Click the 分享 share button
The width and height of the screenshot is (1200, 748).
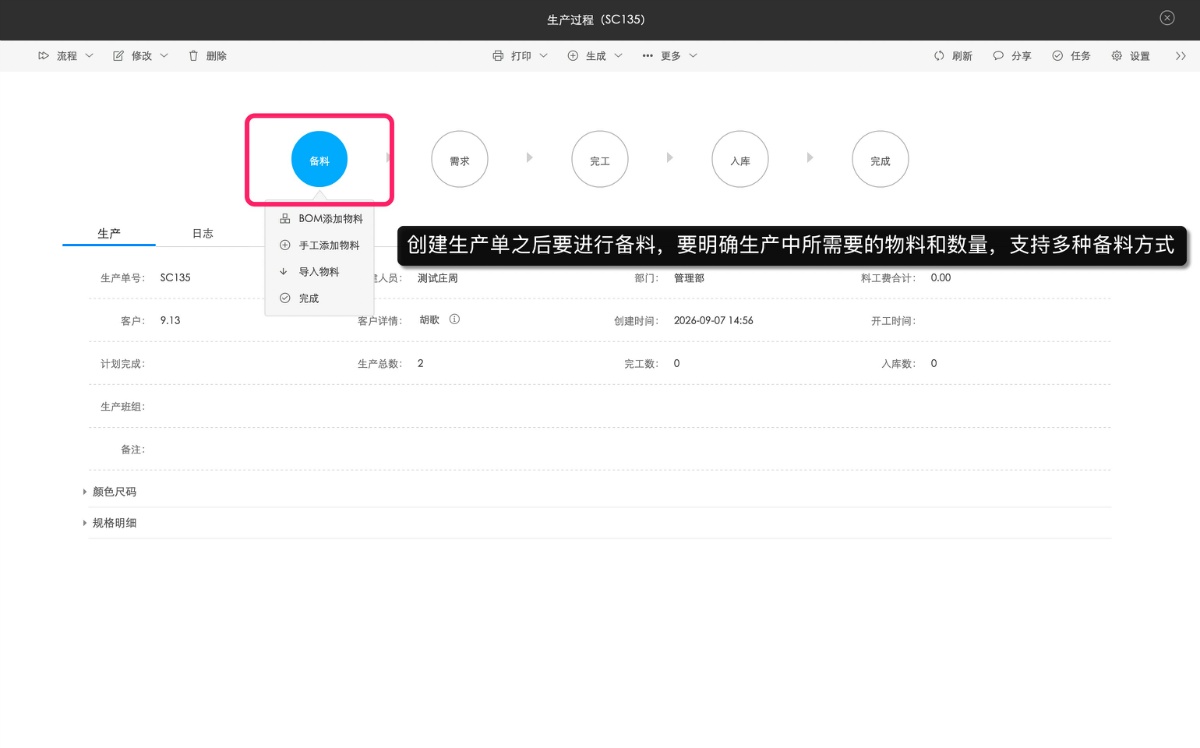click(1012, 56)
